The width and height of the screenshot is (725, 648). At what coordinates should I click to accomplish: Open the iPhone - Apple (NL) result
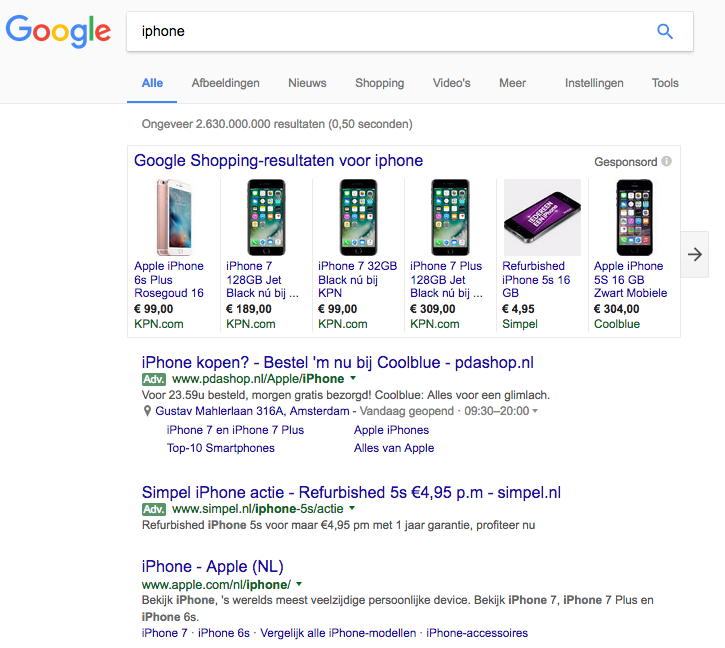point(213,567)
